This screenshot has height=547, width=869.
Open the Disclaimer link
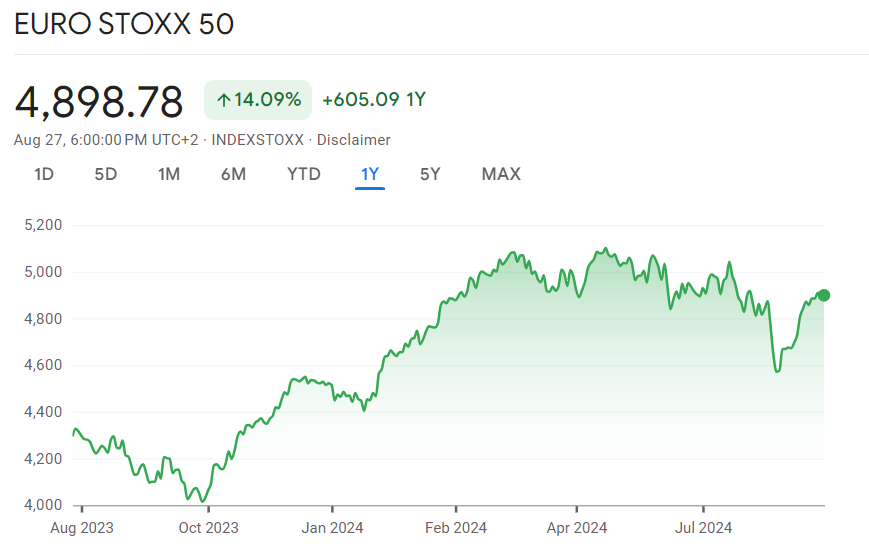point(354,140)
